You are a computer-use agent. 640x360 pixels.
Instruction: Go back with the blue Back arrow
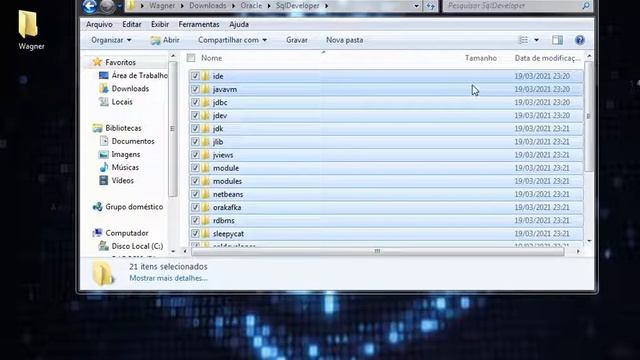click(x=89, y=6)
